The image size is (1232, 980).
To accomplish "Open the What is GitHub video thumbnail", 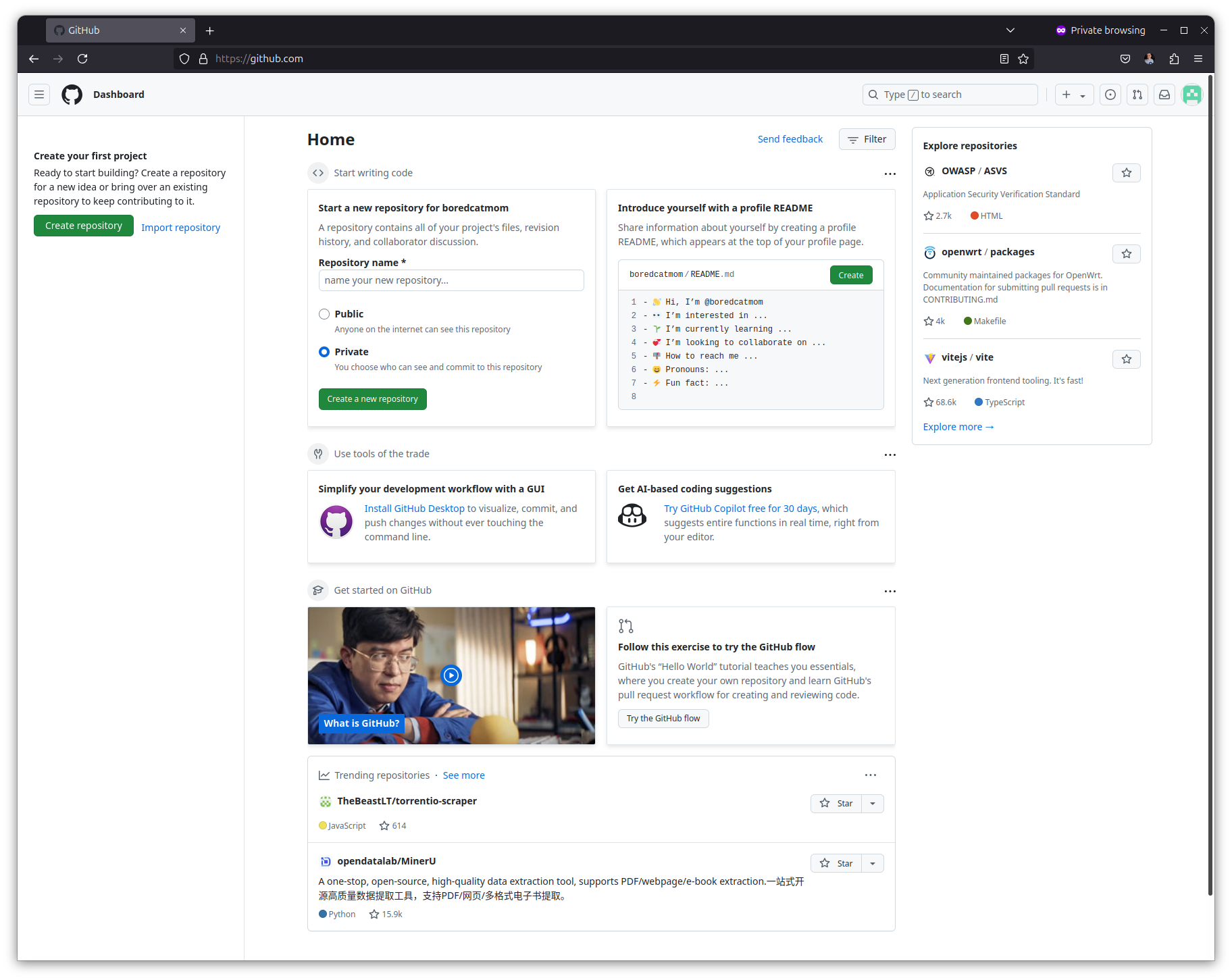I will click(x=451, y=675).
